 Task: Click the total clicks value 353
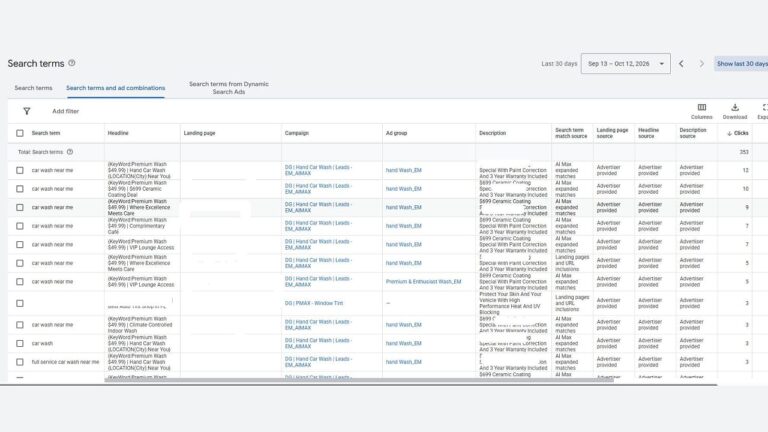pyautogui.click(x=744, y=152)
